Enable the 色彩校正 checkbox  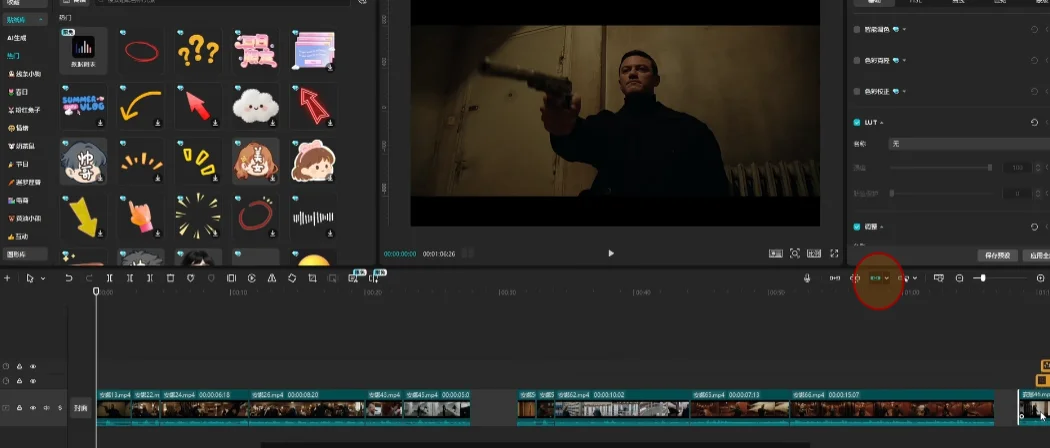(856, 91)
